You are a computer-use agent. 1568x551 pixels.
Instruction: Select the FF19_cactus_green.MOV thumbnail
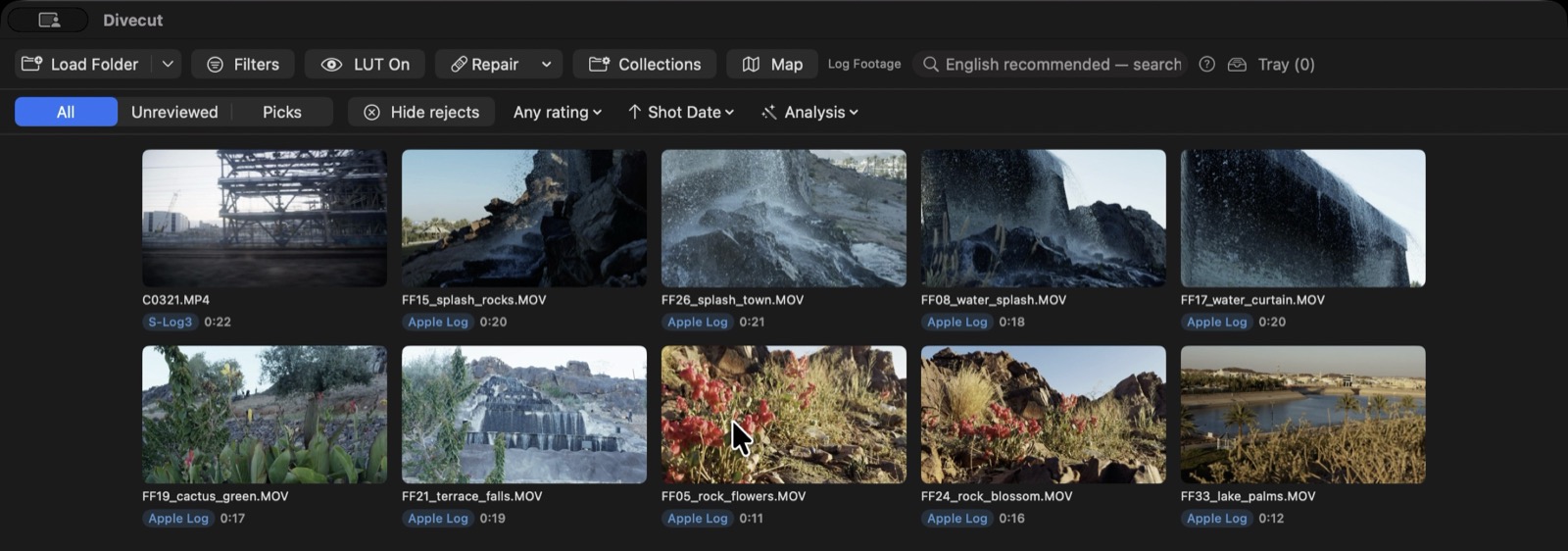point(265,414)
